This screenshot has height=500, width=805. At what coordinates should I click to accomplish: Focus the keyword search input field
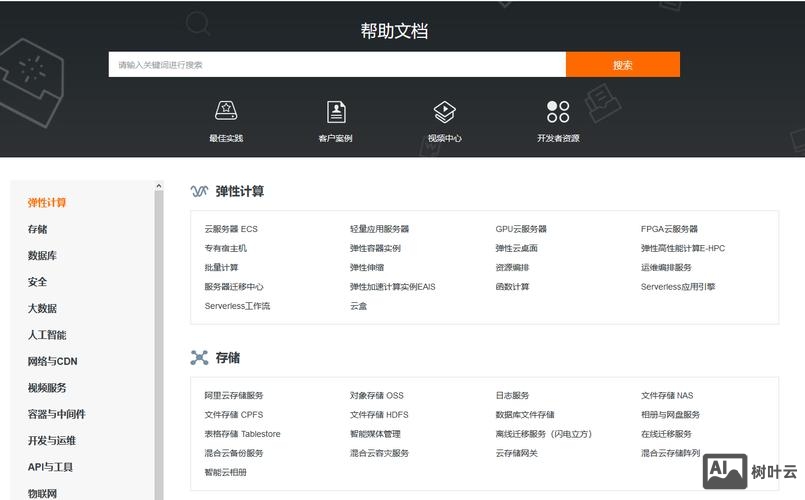pos(337,65)
